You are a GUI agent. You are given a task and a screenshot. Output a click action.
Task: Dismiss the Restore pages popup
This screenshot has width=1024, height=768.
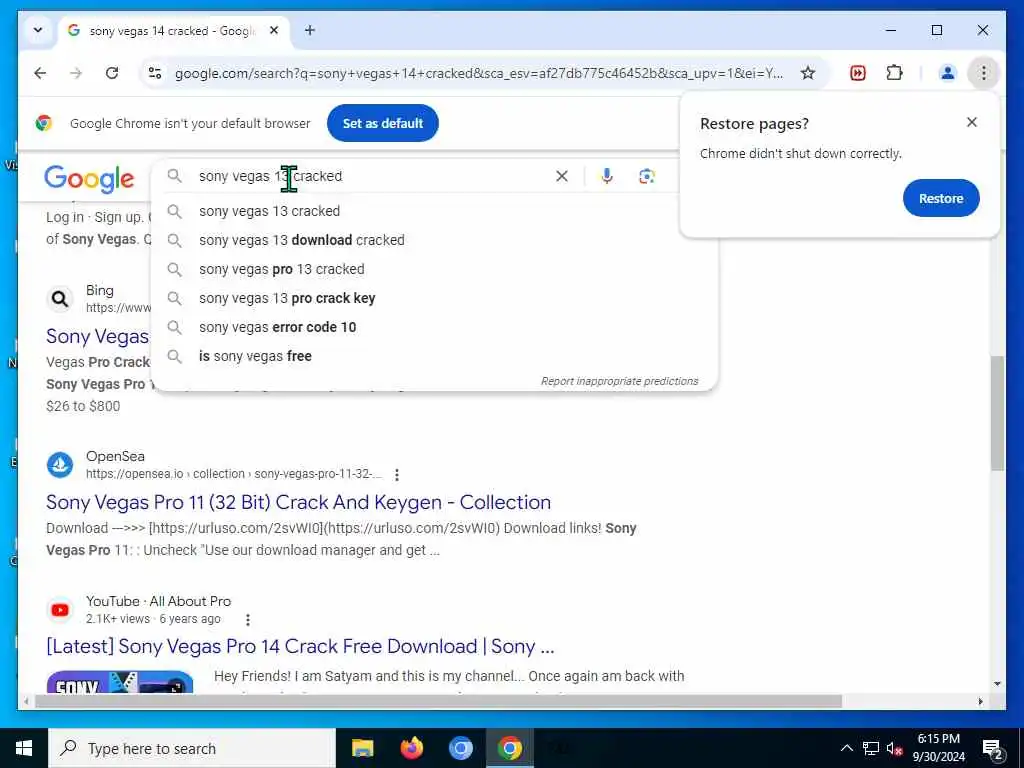pos(972,122)
